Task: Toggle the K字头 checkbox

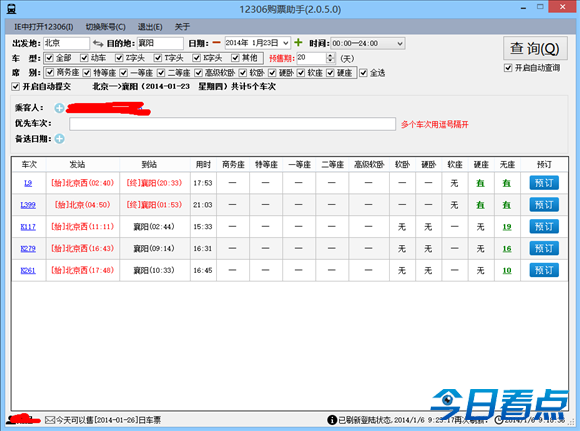Action: [x=197, y=58]
